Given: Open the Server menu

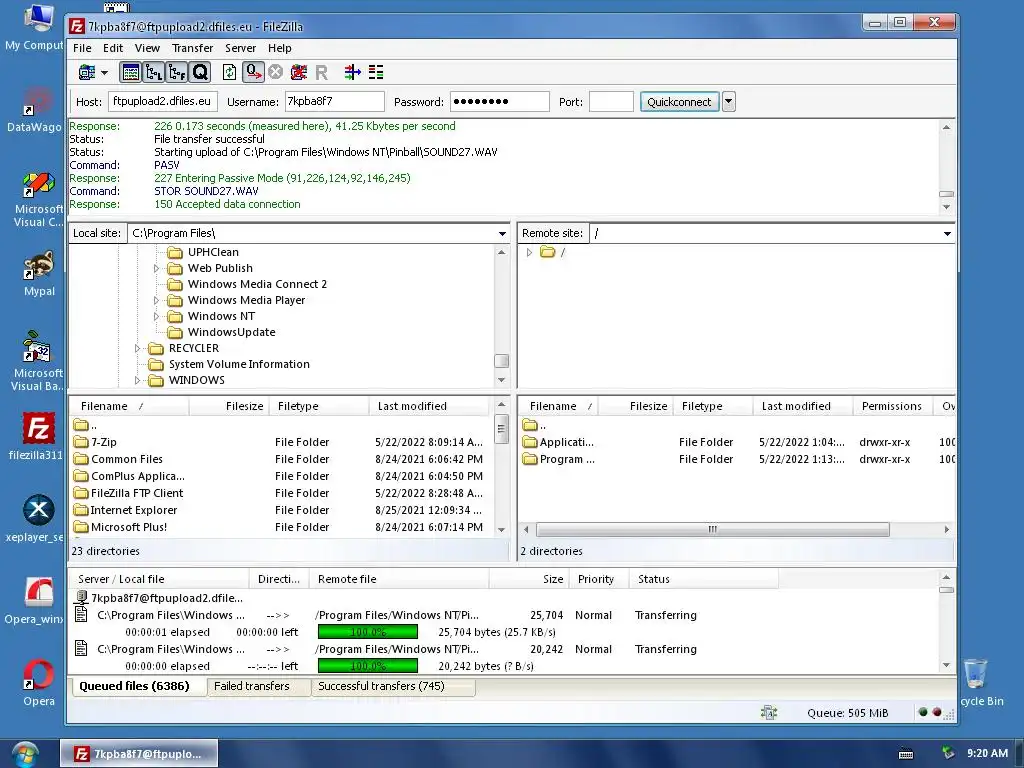Looking at the screenshot, I should coord(240,48).
